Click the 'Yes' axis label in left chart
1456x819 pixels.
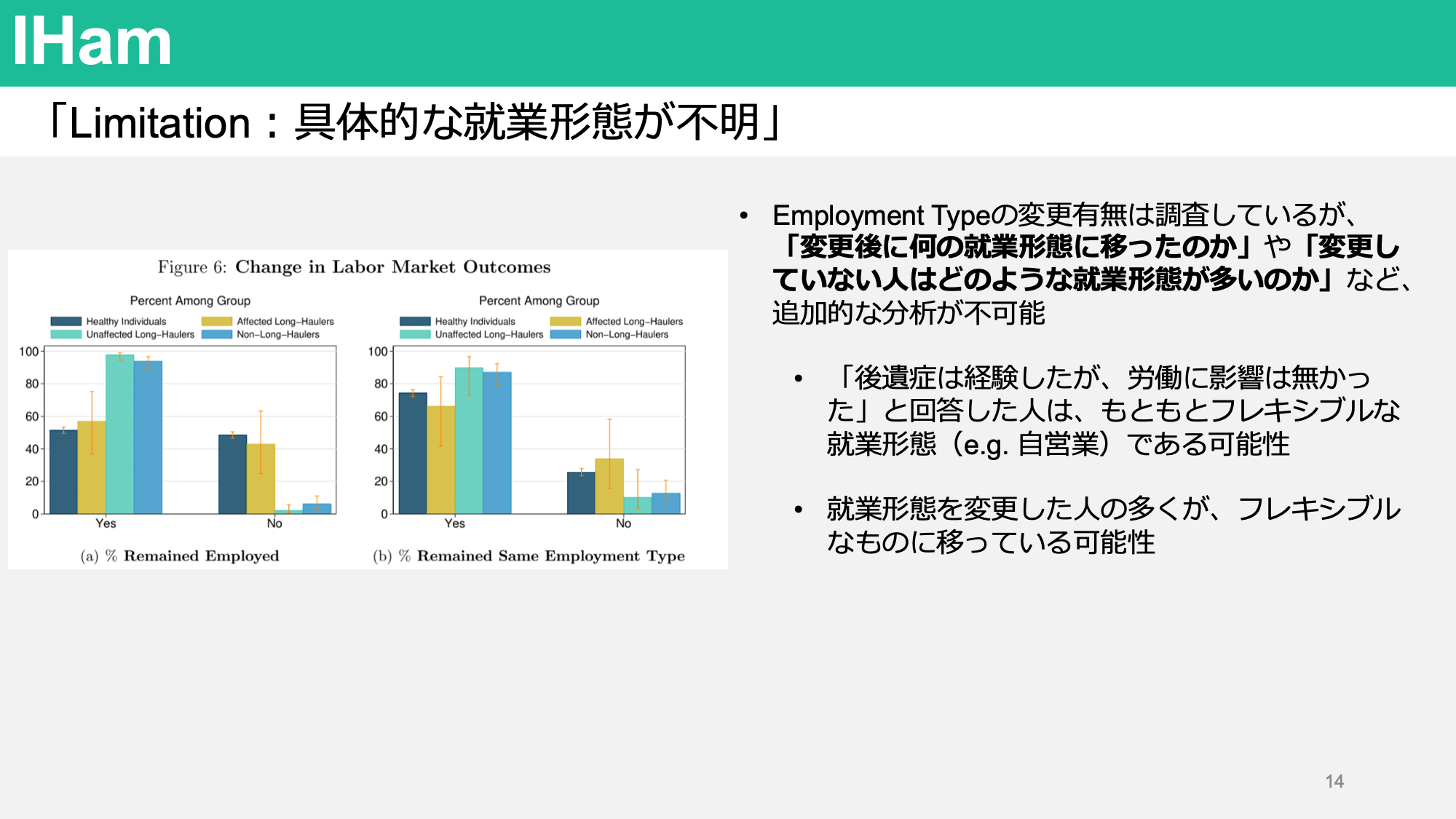[106, 523]
